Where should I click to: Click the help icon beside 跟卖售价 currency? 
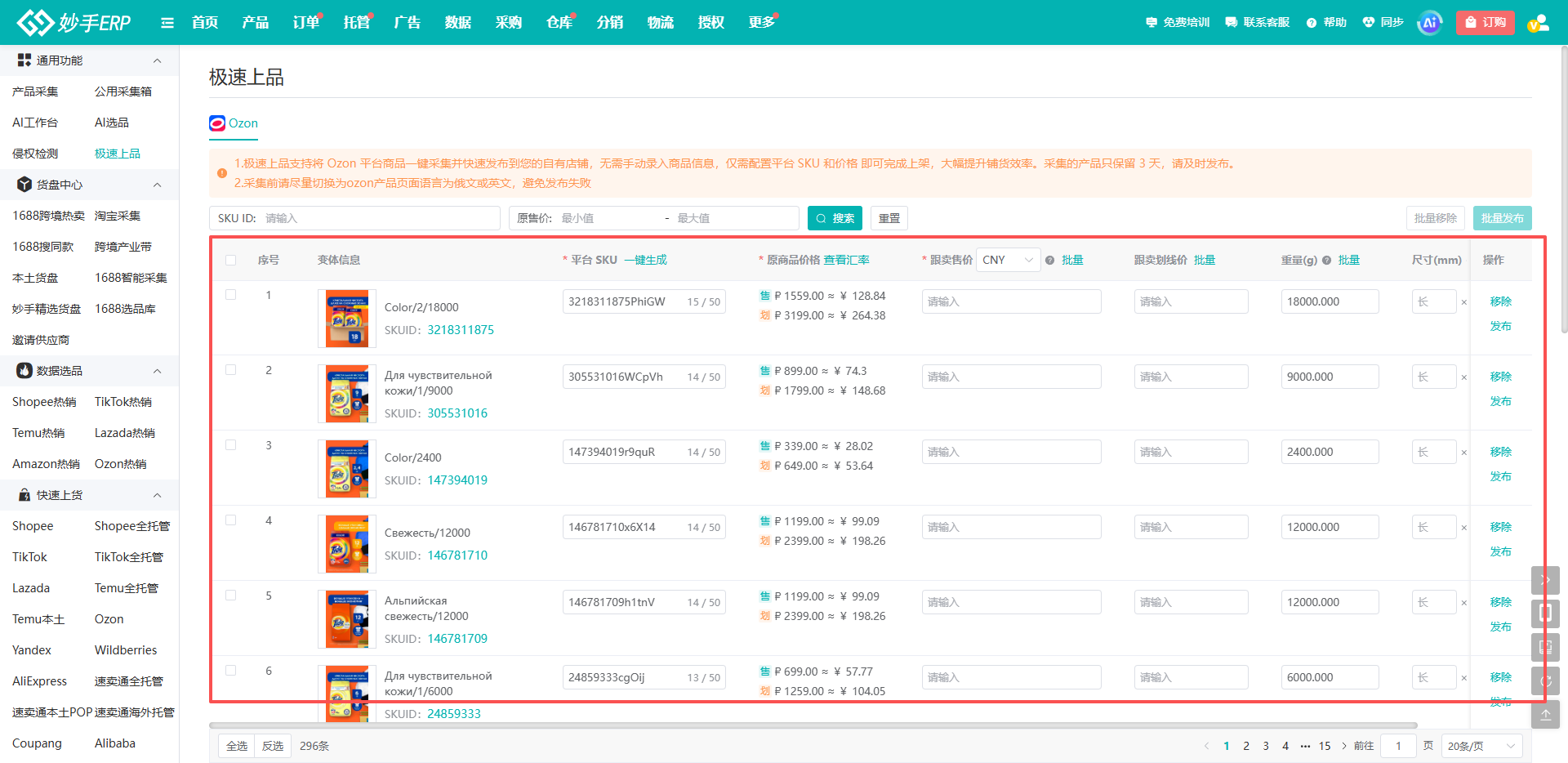[1050, 261]
